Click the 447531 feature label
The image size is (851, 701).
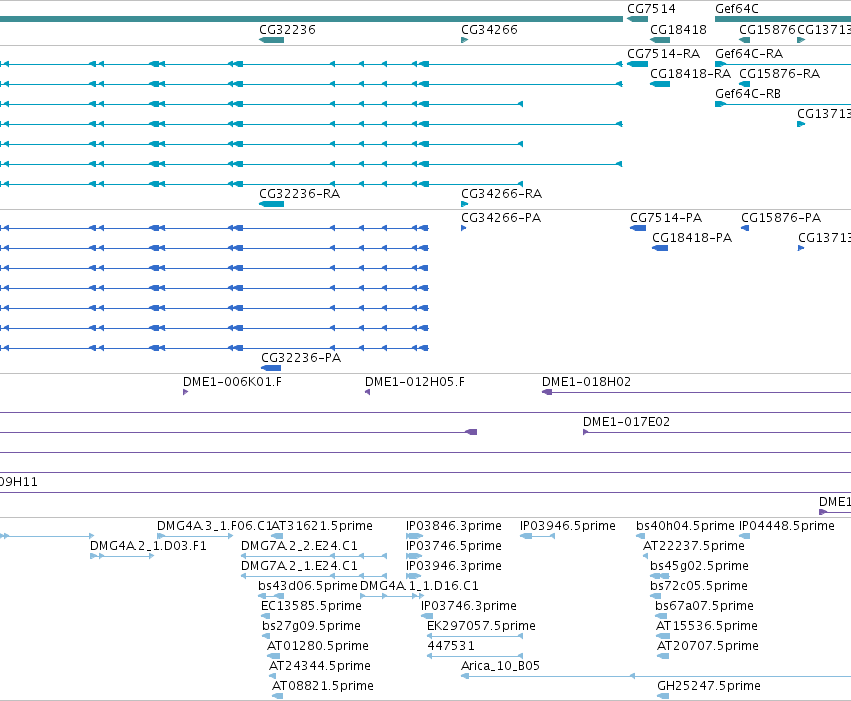451,646
